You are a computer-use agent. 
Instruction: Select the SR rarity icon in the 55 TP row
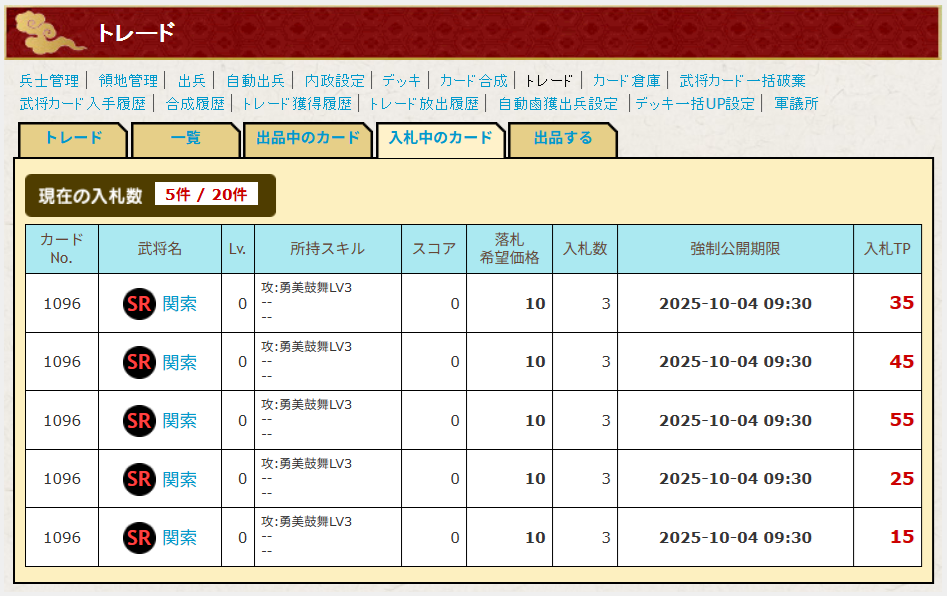139,420
